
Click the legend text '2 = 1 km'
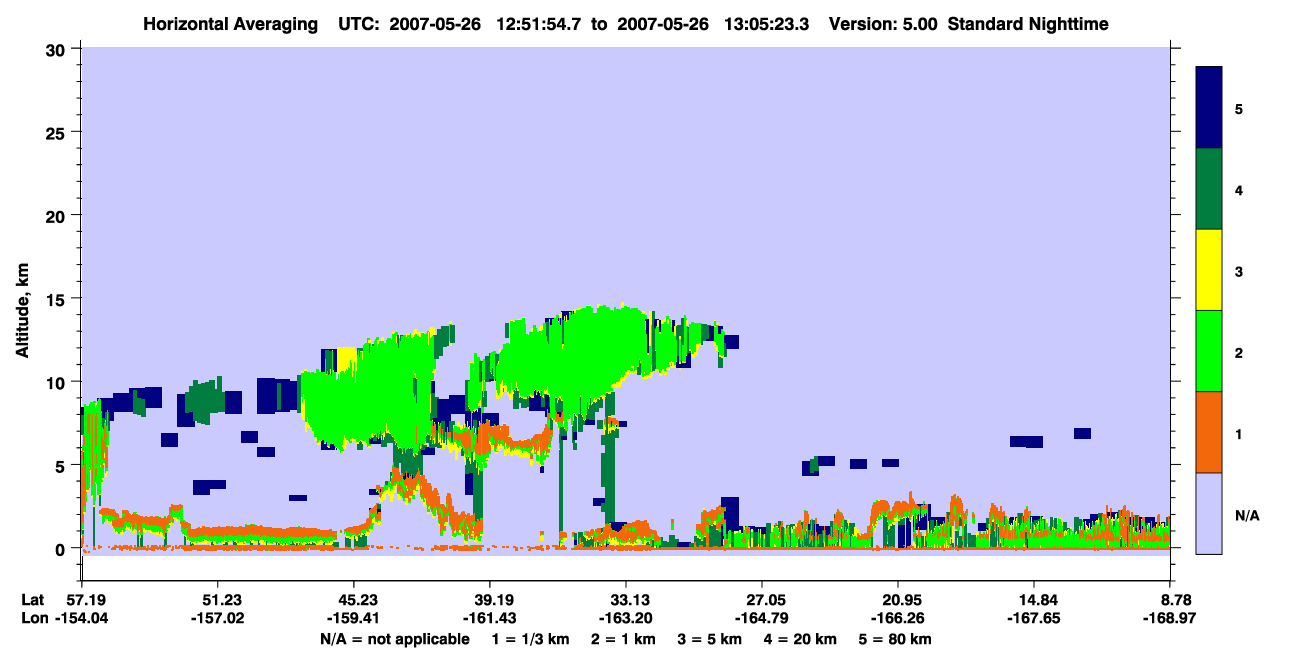[x=624, y=639]
